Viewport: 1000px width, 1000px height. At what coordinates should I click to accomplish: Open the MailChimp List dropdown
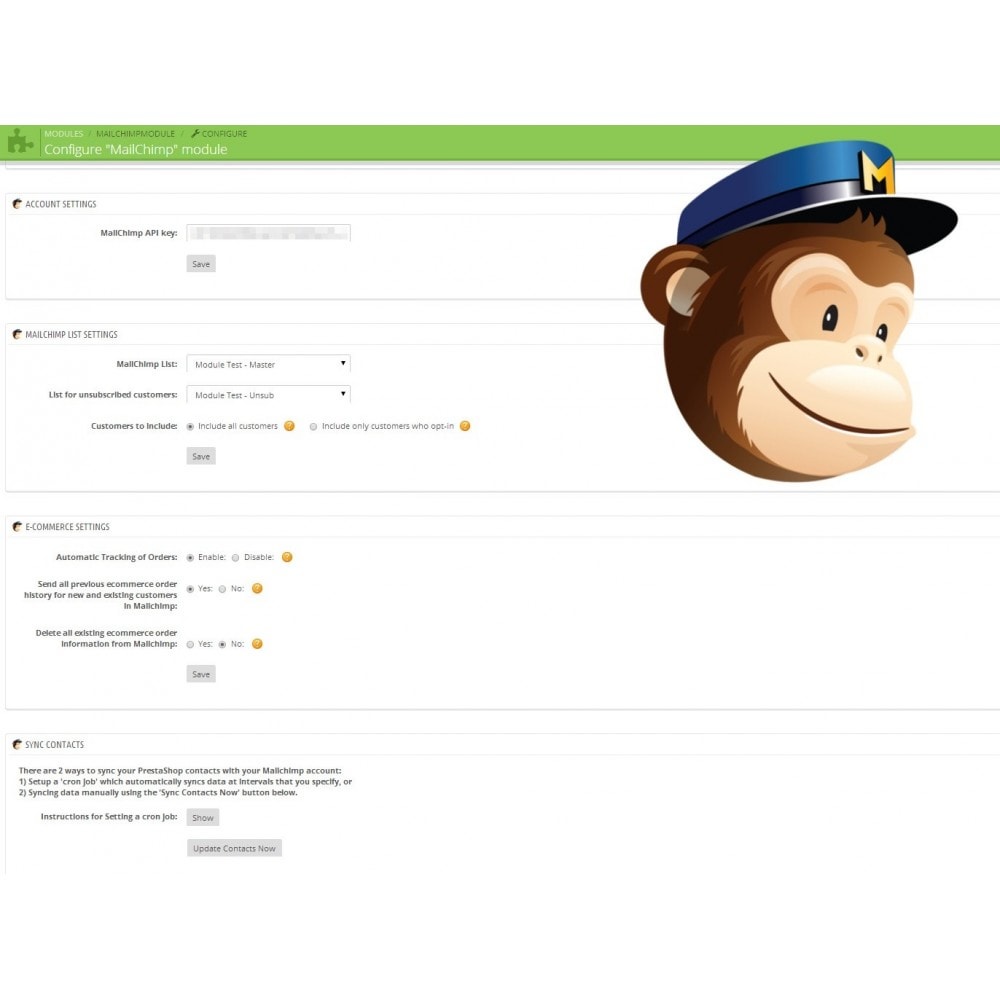(268, 364)
